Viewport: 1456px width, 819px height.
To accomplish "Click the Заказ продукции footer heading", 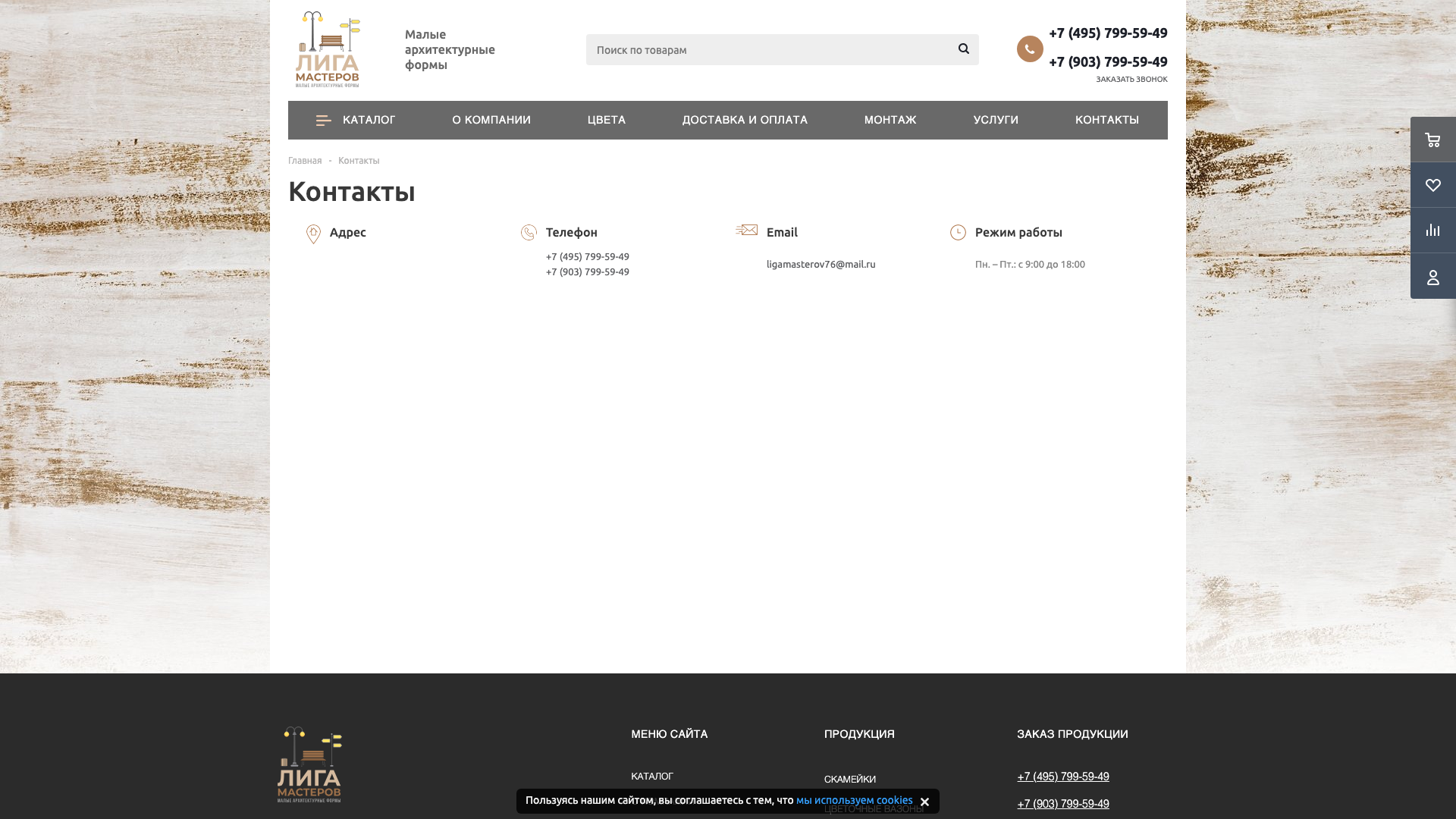I will point(1072,734).
